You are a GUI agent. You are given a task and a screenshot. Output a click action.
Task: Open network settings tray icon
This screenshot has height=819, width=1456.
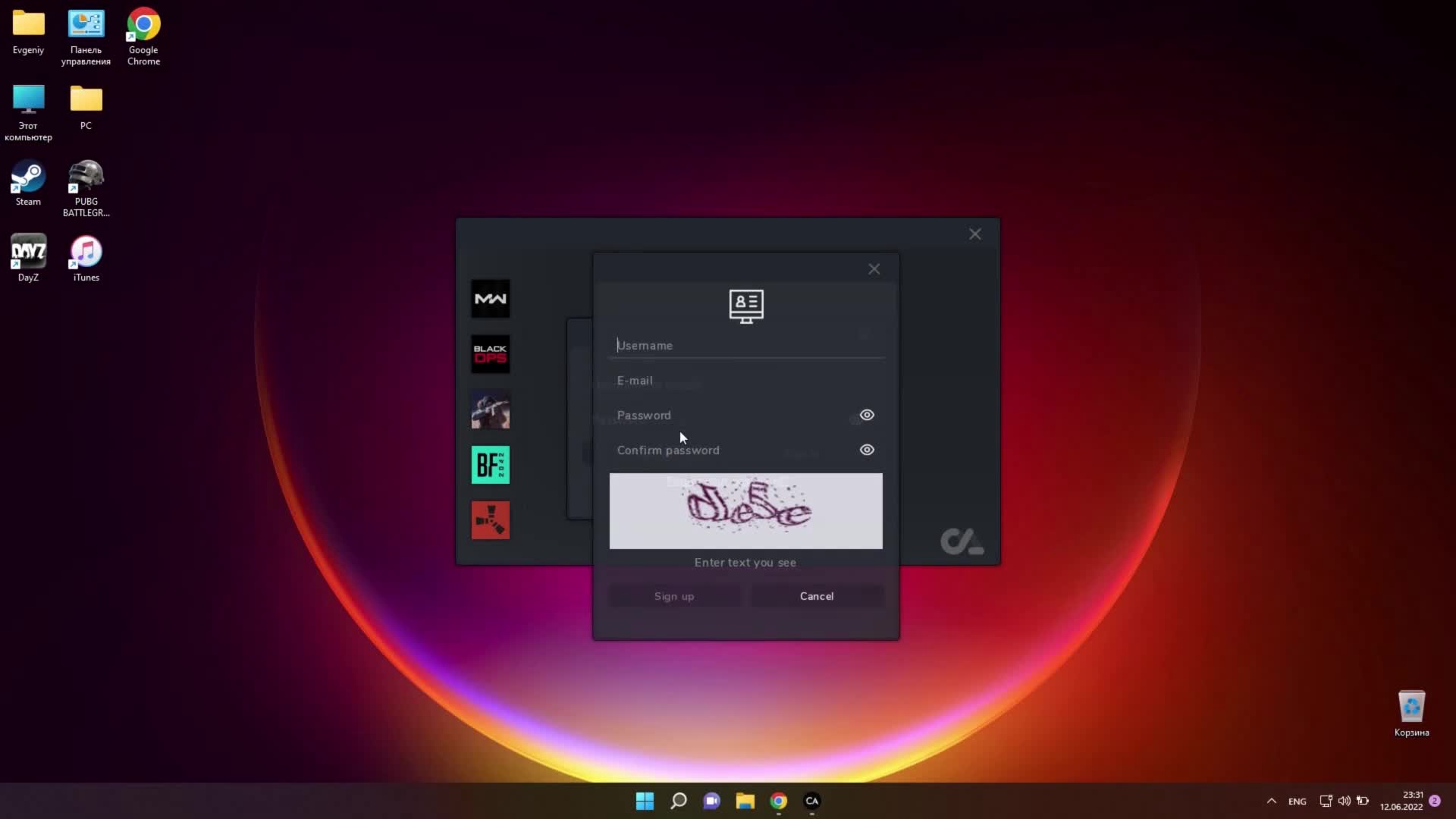[1326, 801]
